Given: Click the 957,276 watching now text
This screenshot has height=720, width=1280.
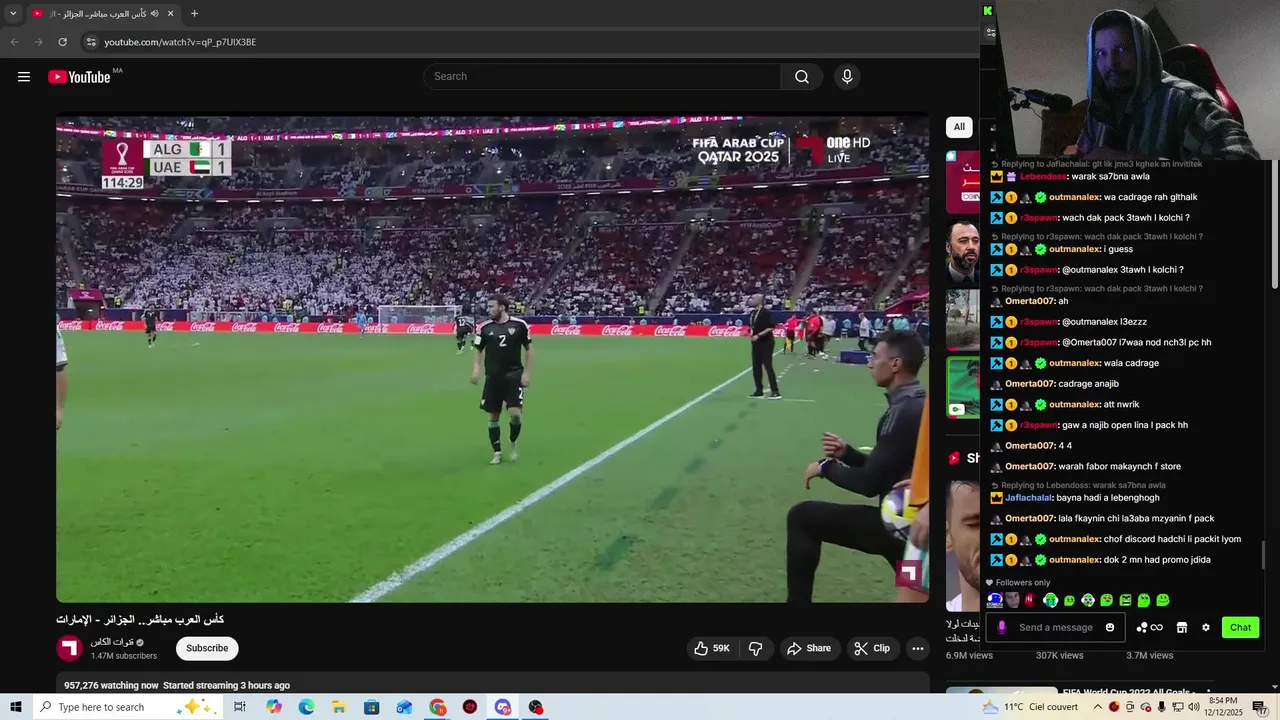Looking at the screenshot, I should pyautogui.click(x=111, y=685).
